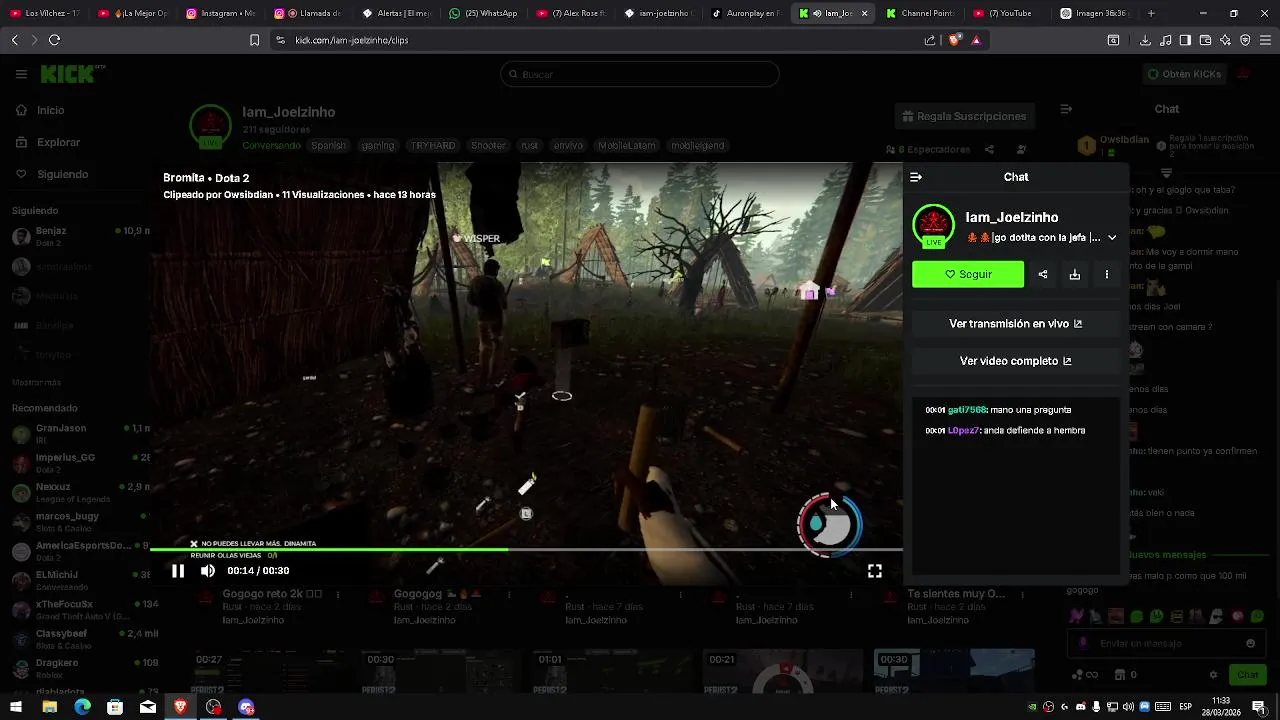Open Brave Playlist music note icon
This screenshot has height=720, width=1280.
(x=1165, y=40)
